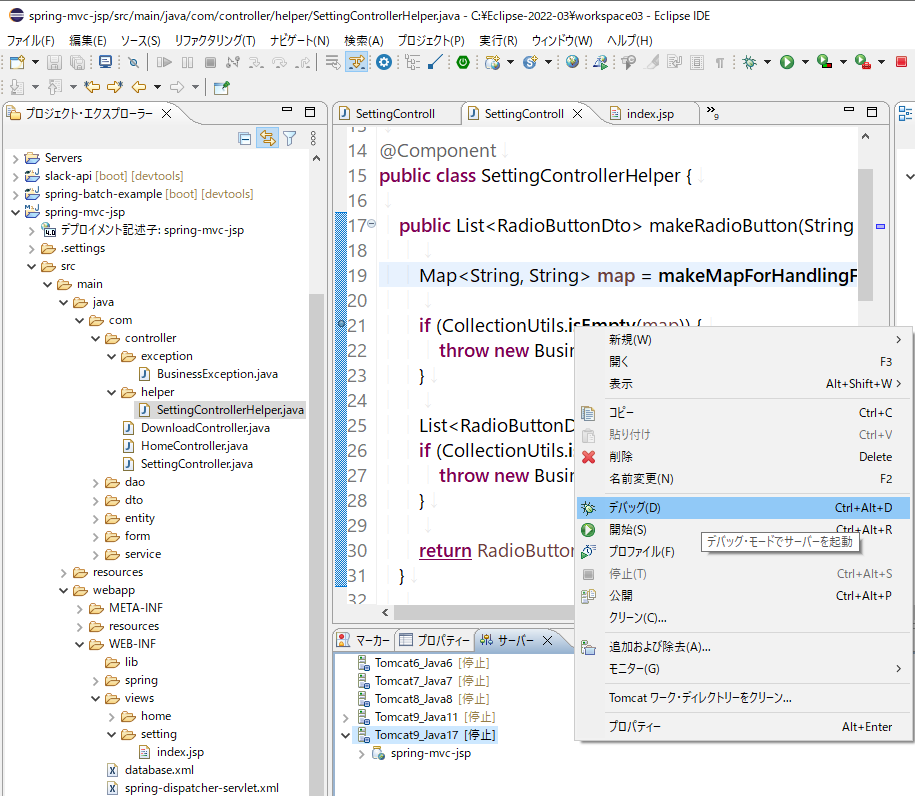The width and height of the screenshot is (915, 796).
Task: Open the Back history dropdown arrow
Action: pos(157,87)
